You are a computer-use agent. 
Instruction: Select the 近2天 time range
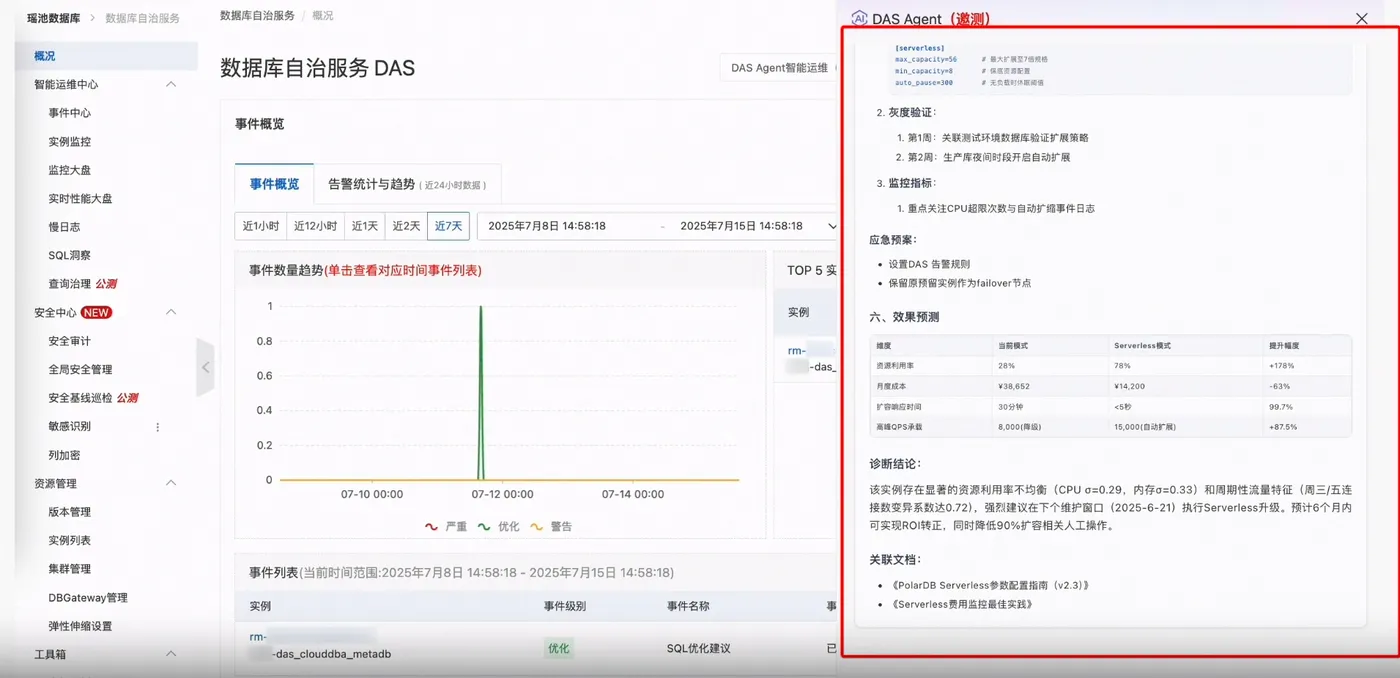pos(406,226)
